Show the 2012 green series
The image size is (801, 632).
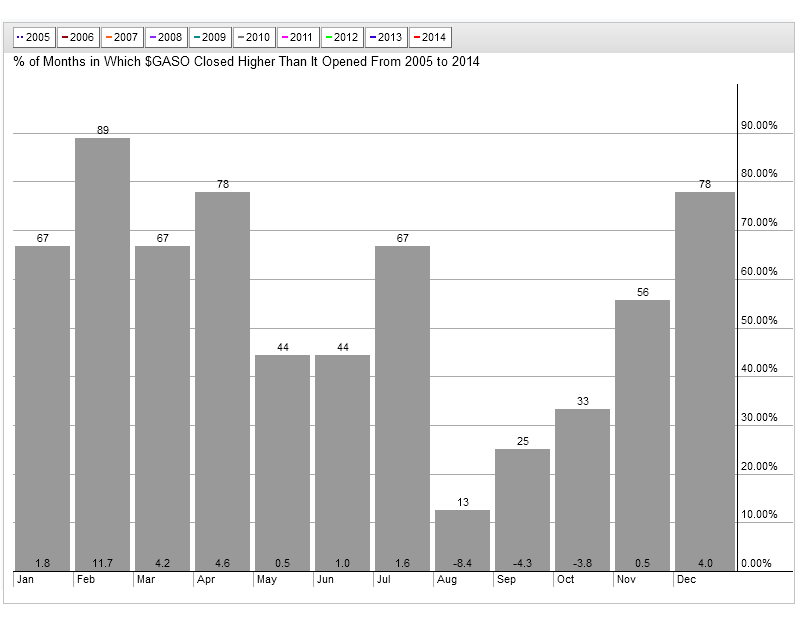(x=341, y=37)
